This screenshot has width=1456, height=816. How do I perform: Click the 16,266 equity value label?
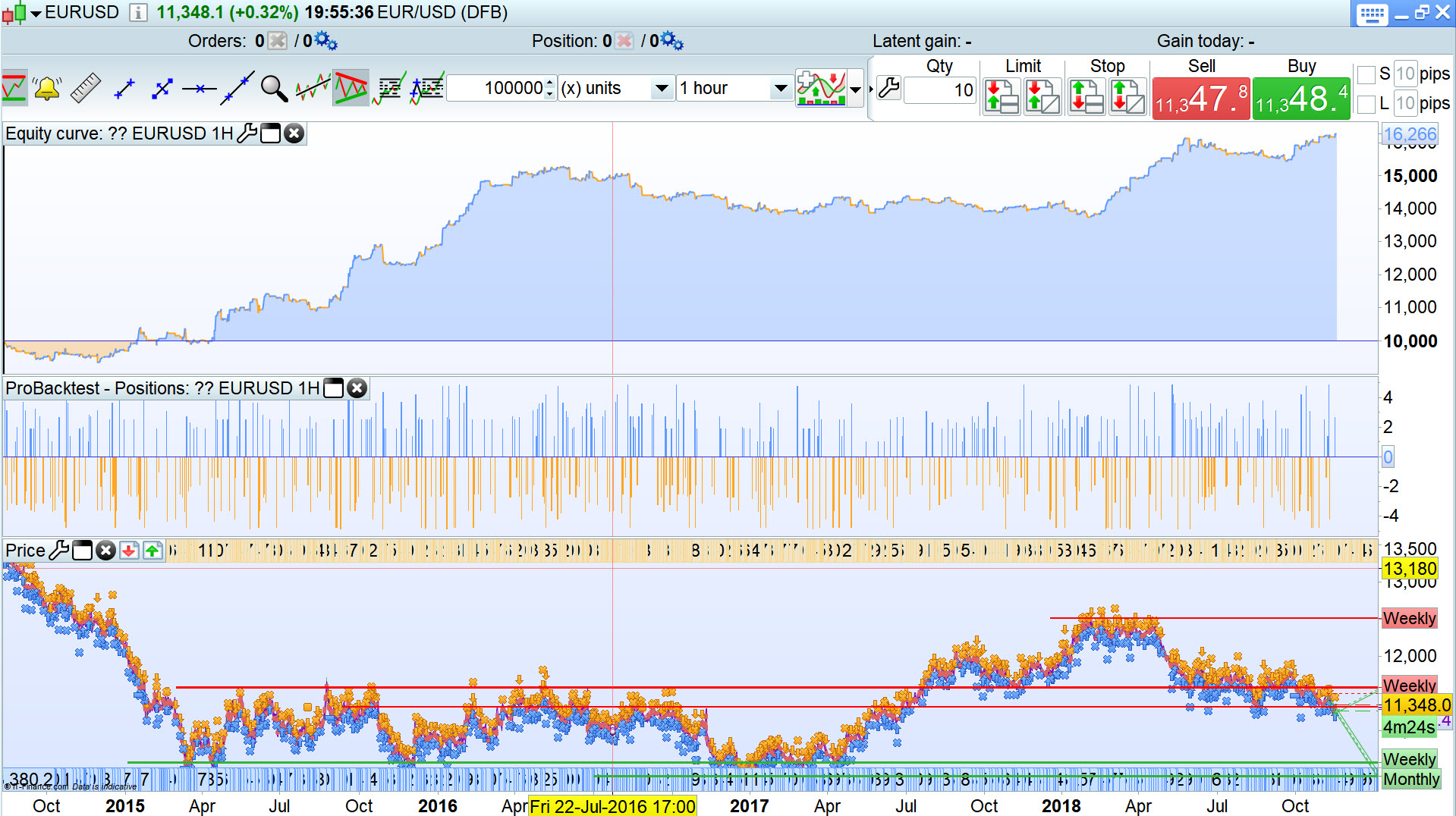(1410, 134)
